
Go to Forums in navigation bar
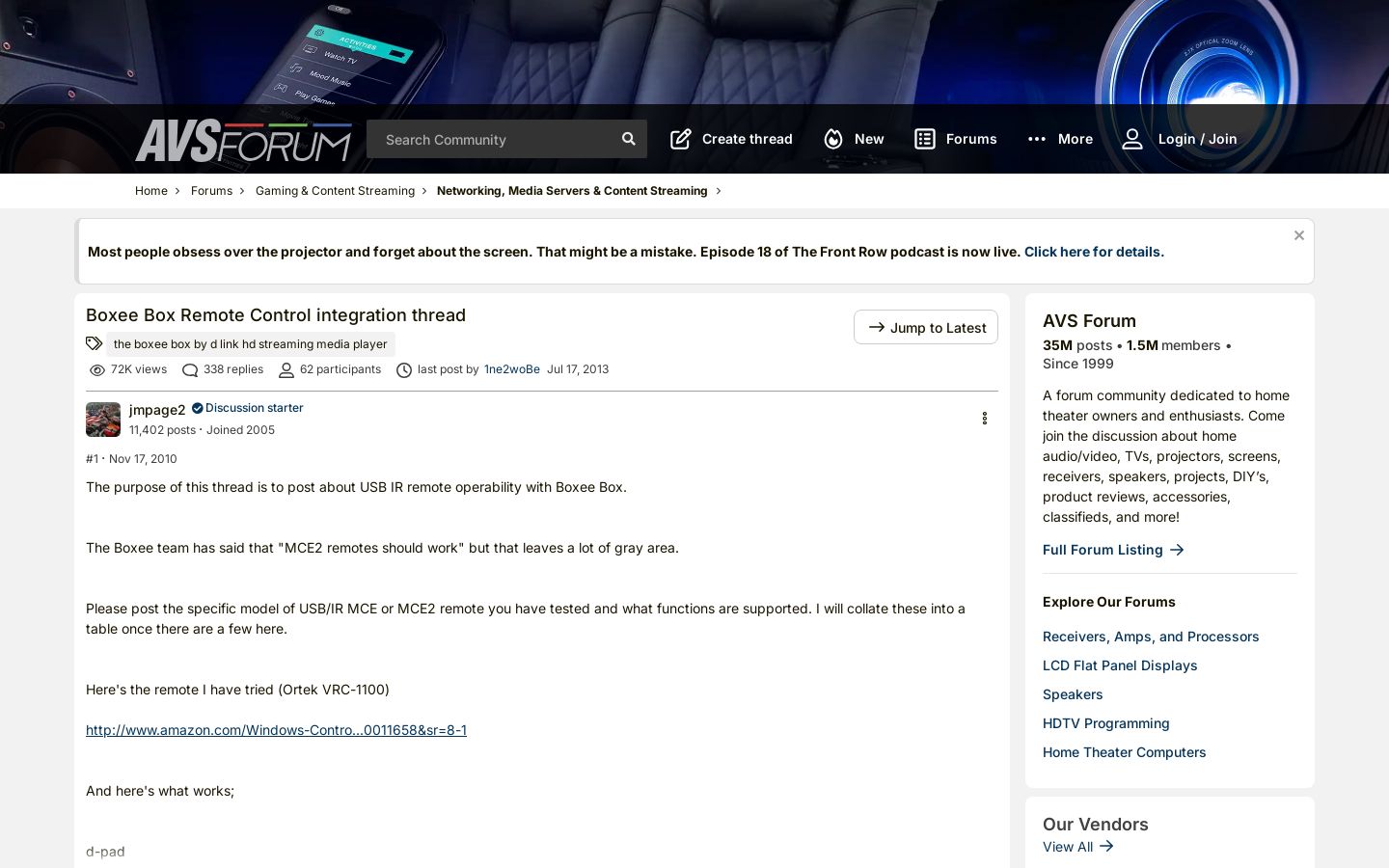956,139
